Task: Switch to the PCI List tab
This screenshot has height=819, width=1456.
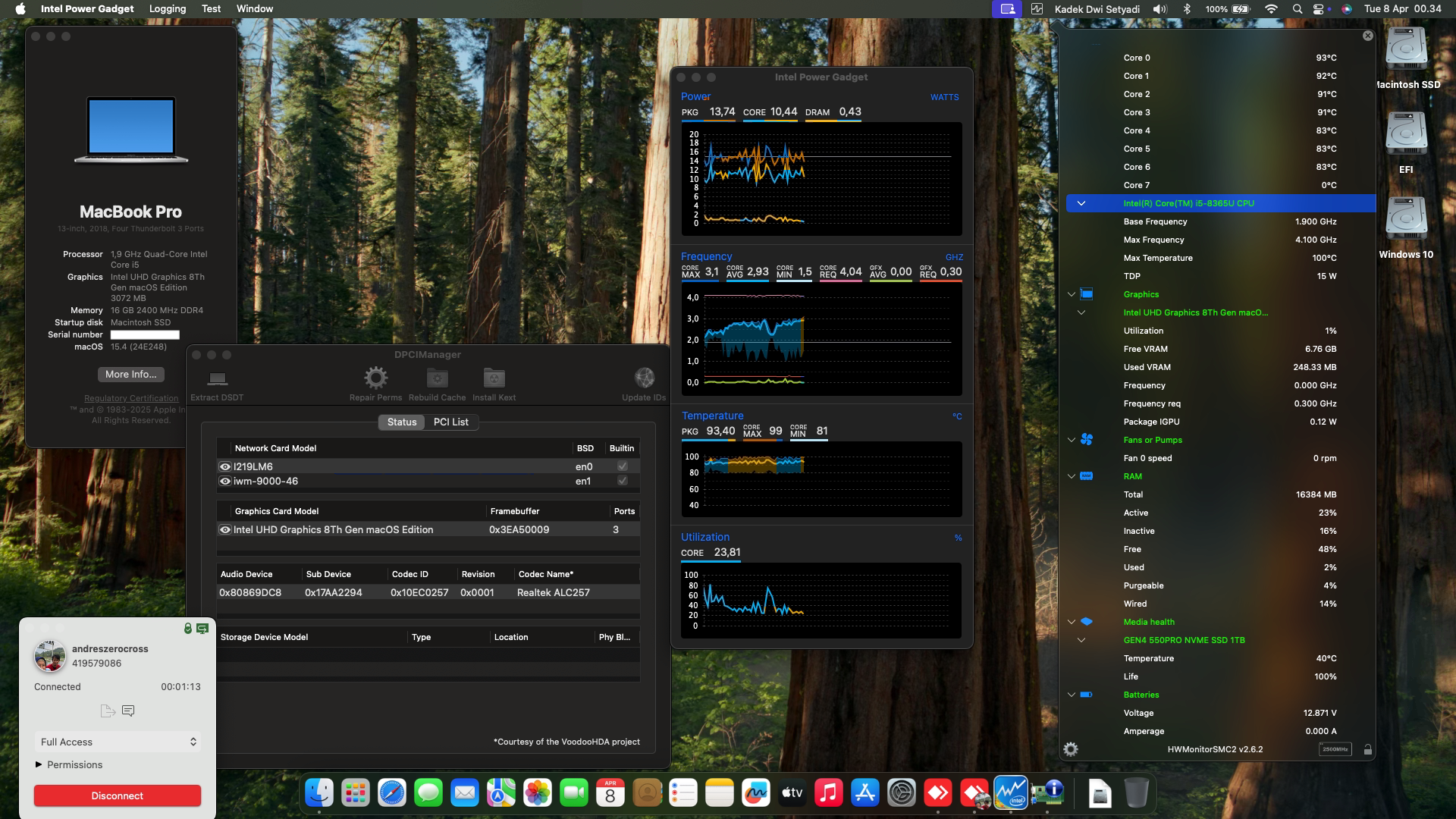Action: [450, 422]
